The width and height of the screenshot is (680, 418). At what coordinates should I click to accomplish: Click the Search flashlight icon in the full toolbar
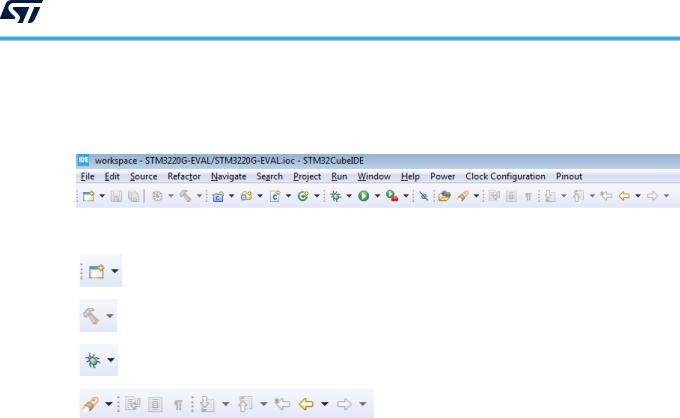[x=462, y=196]
